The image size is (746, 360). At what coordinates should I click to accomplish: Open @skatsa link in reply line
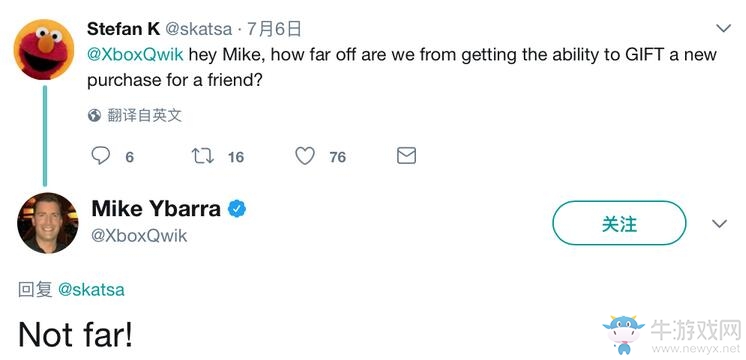click(91, 290)
